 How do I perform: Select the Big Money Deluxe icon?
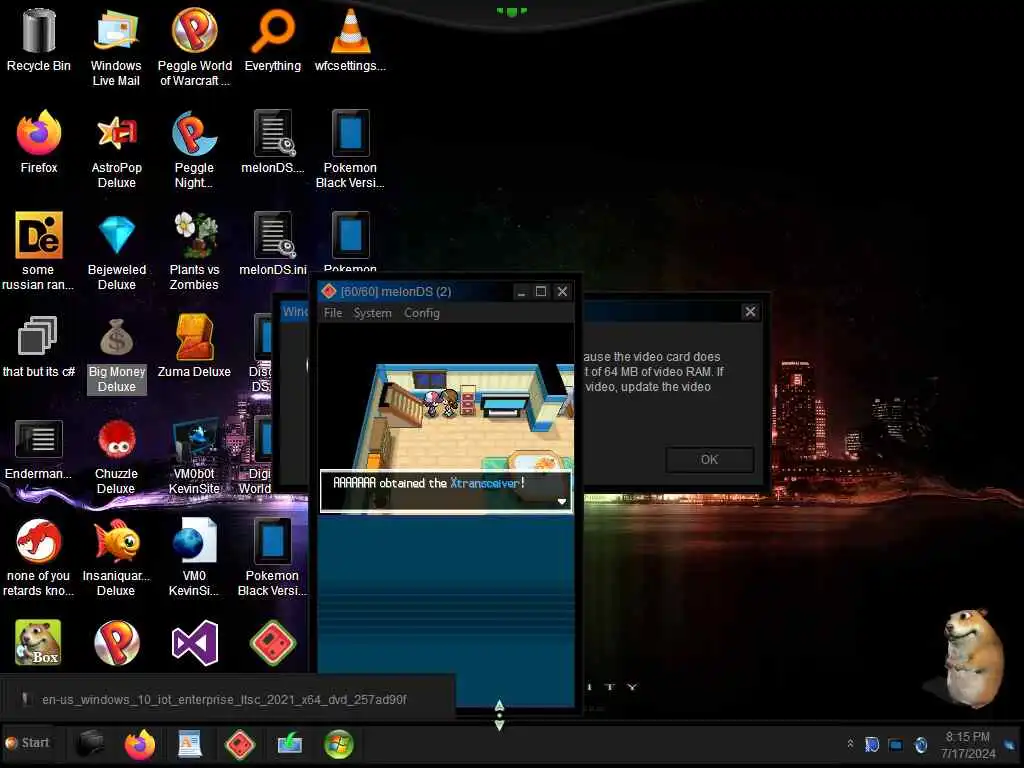coord(116,354)
